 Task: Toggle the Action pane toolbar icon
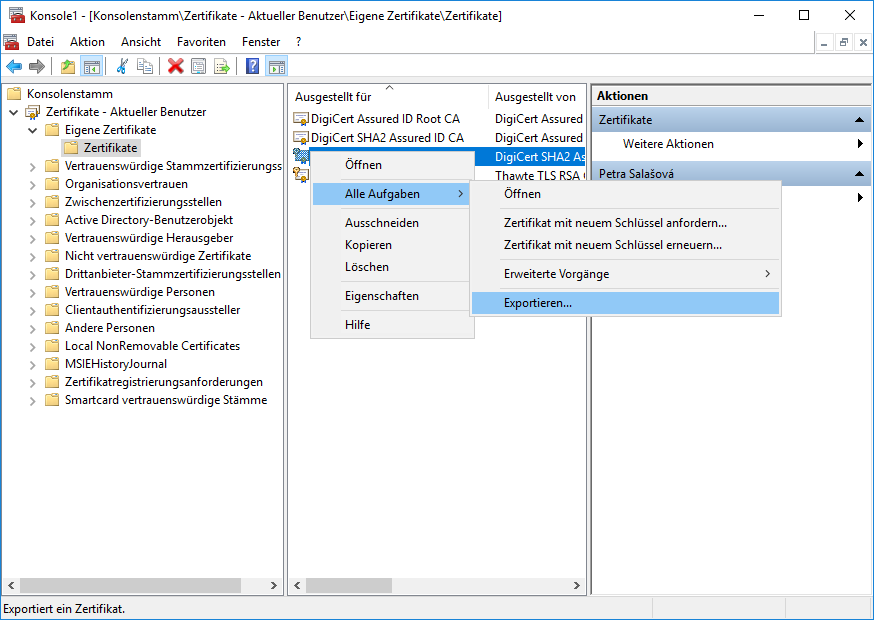point(277,67)
